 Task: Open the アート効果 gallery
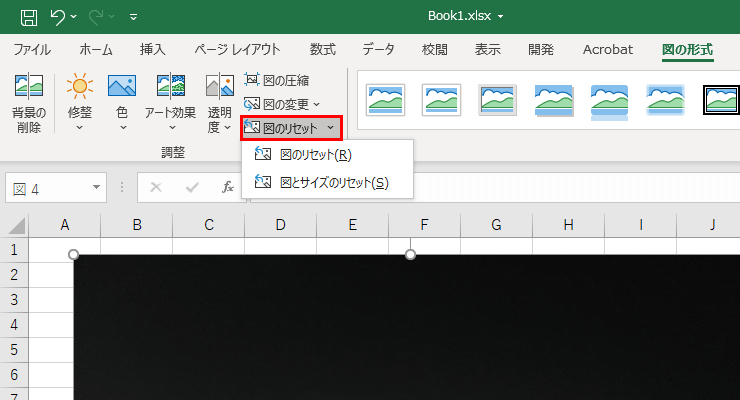tap(170, 101)
